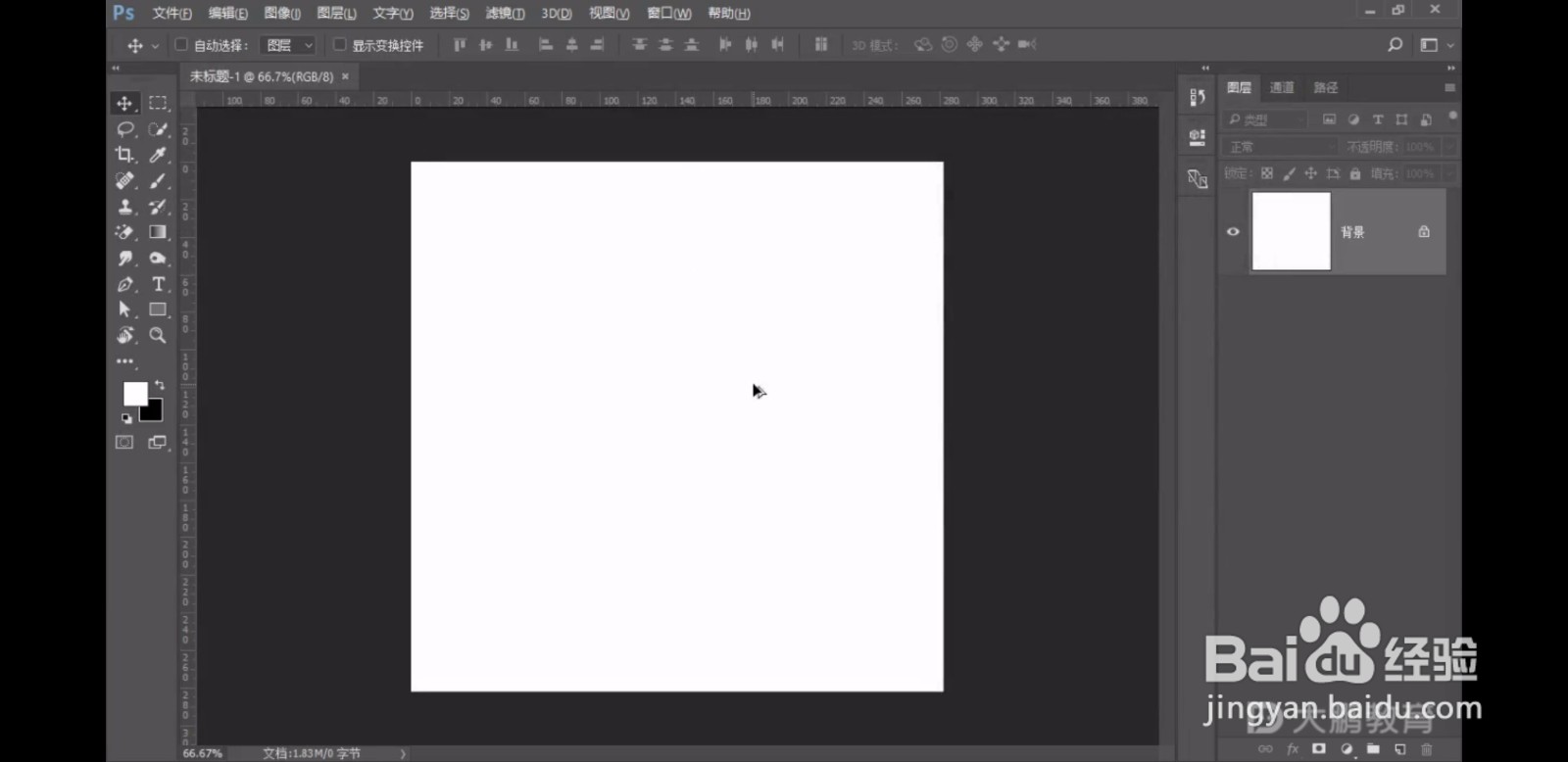Toggle type layer filter icon
Screen dimensions: 1568x762
(1378, 119)
